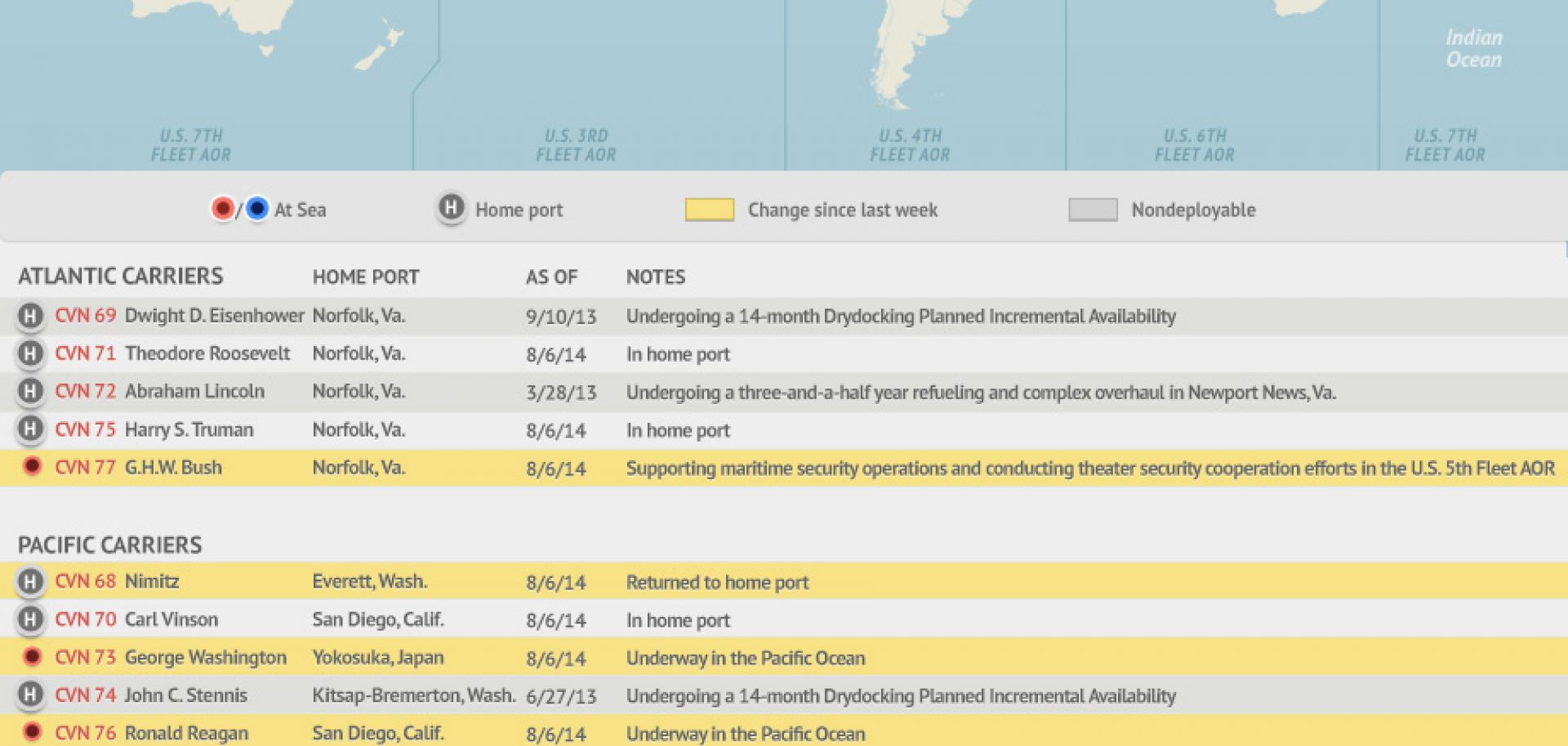Click the Dwight D. Eisenhower ship name
This screenshot has width=1568, height=746.
214,315
